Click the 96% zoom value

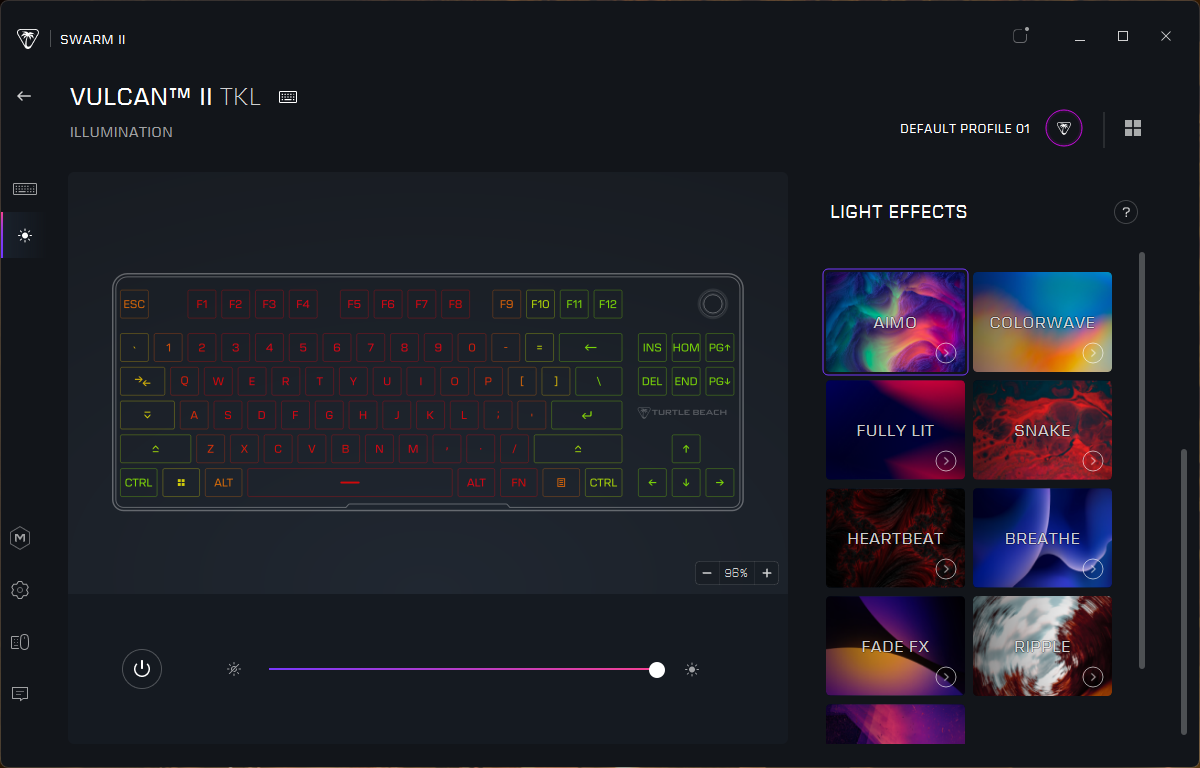point(737,573)
